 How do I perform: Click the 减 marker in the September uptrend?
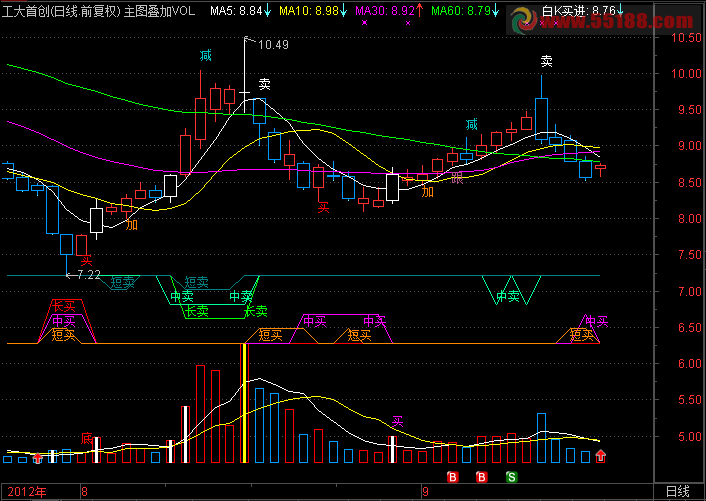pyautogui.click(x=471, y=124)
